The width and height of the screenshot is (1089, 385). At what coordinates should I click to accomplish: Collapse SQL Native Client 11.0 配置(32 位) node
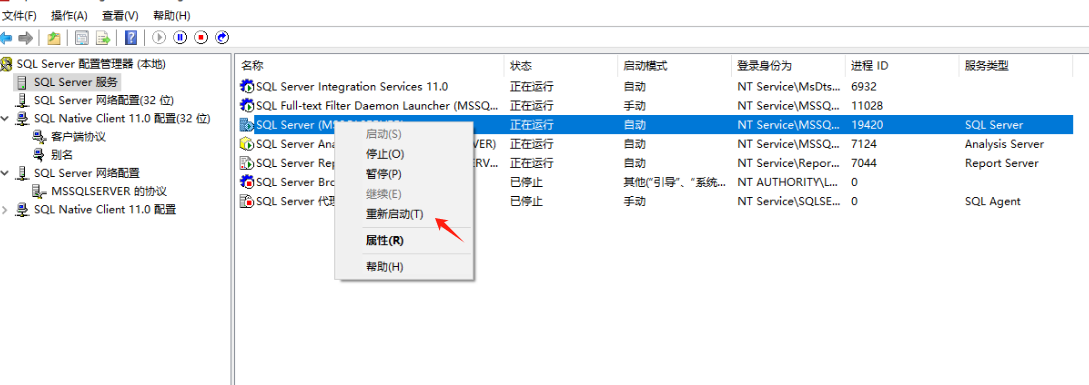tap(6, 118)
